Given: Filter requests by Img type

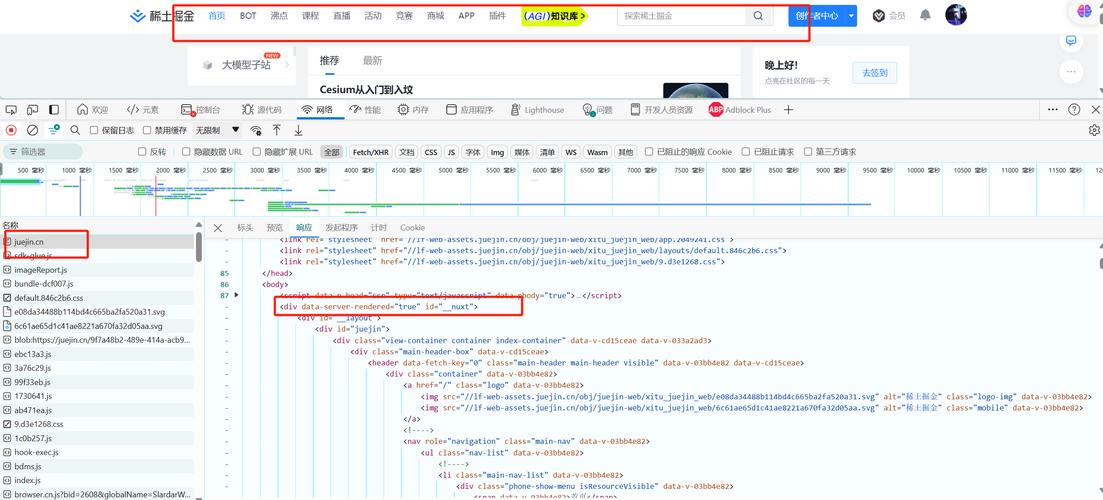Looking at the screenshot, I should pos(497,152).
